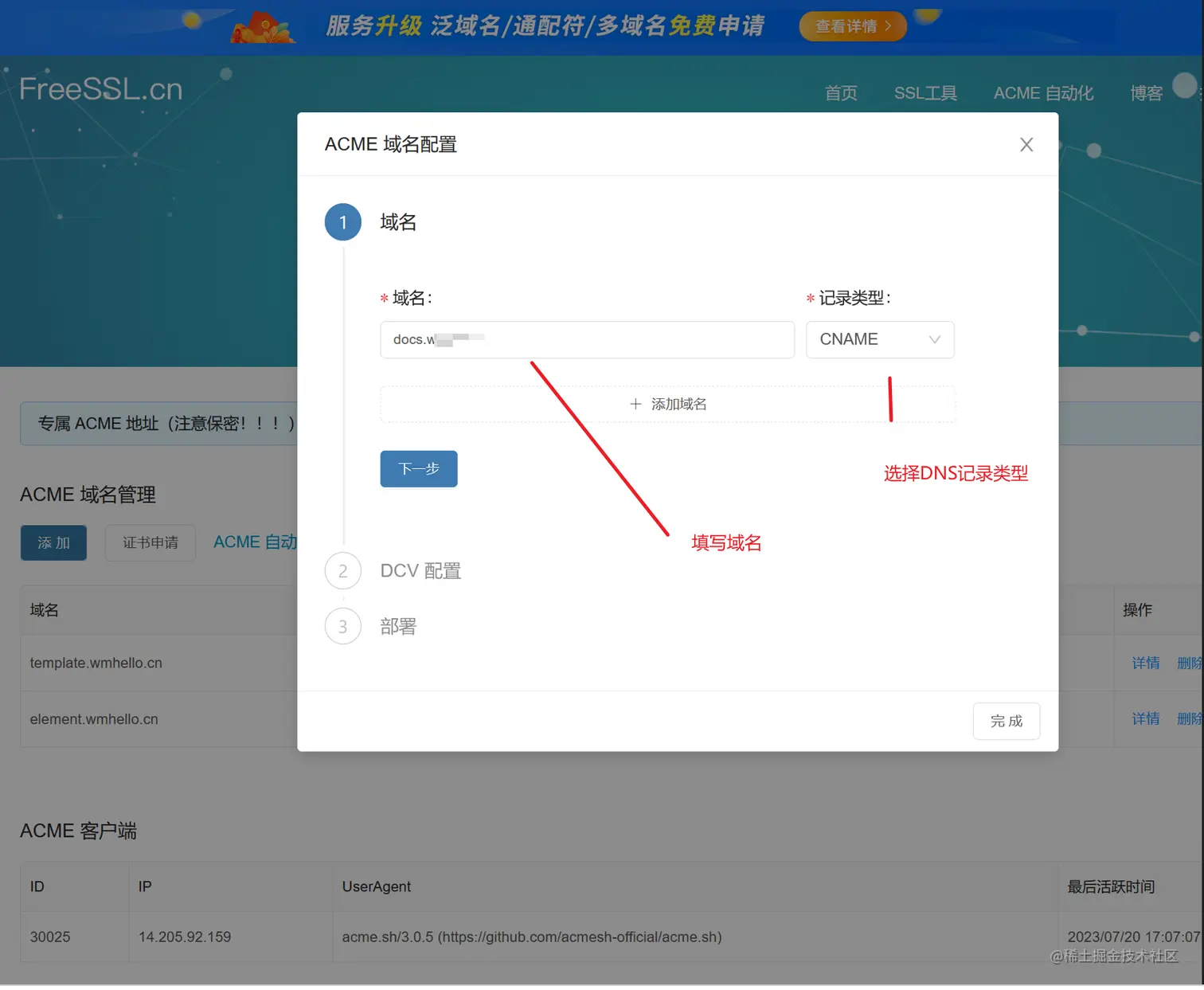Select step 2 DCV 配置 circle
This screenshot has height=990, width=1204.
coord(342,571)
